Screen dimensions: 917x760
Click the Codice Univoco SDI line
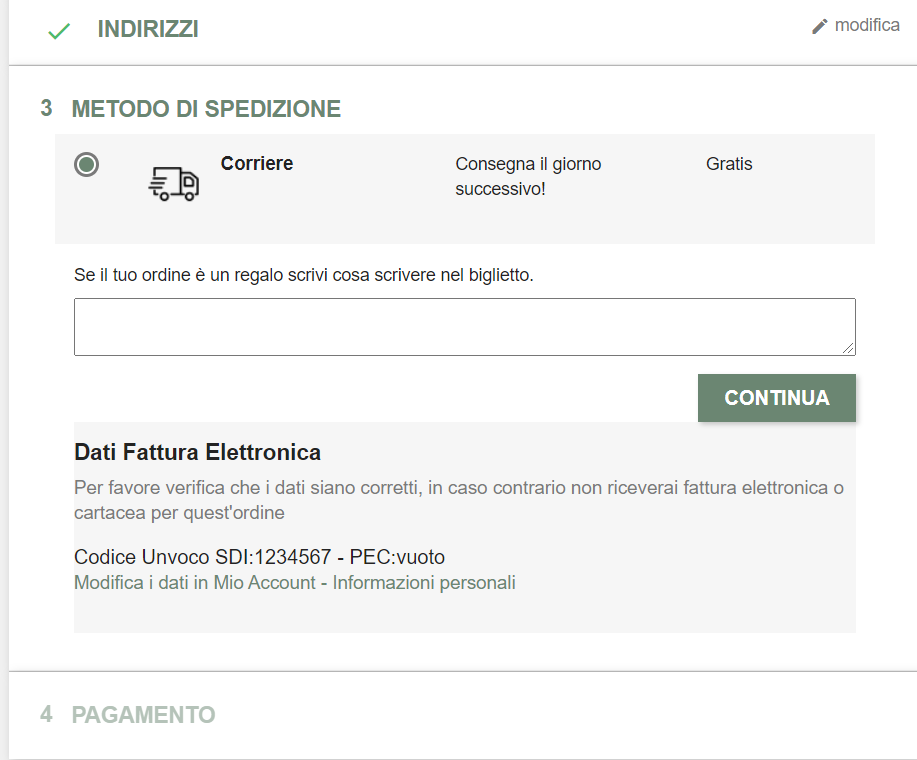(x=259, y=557)
